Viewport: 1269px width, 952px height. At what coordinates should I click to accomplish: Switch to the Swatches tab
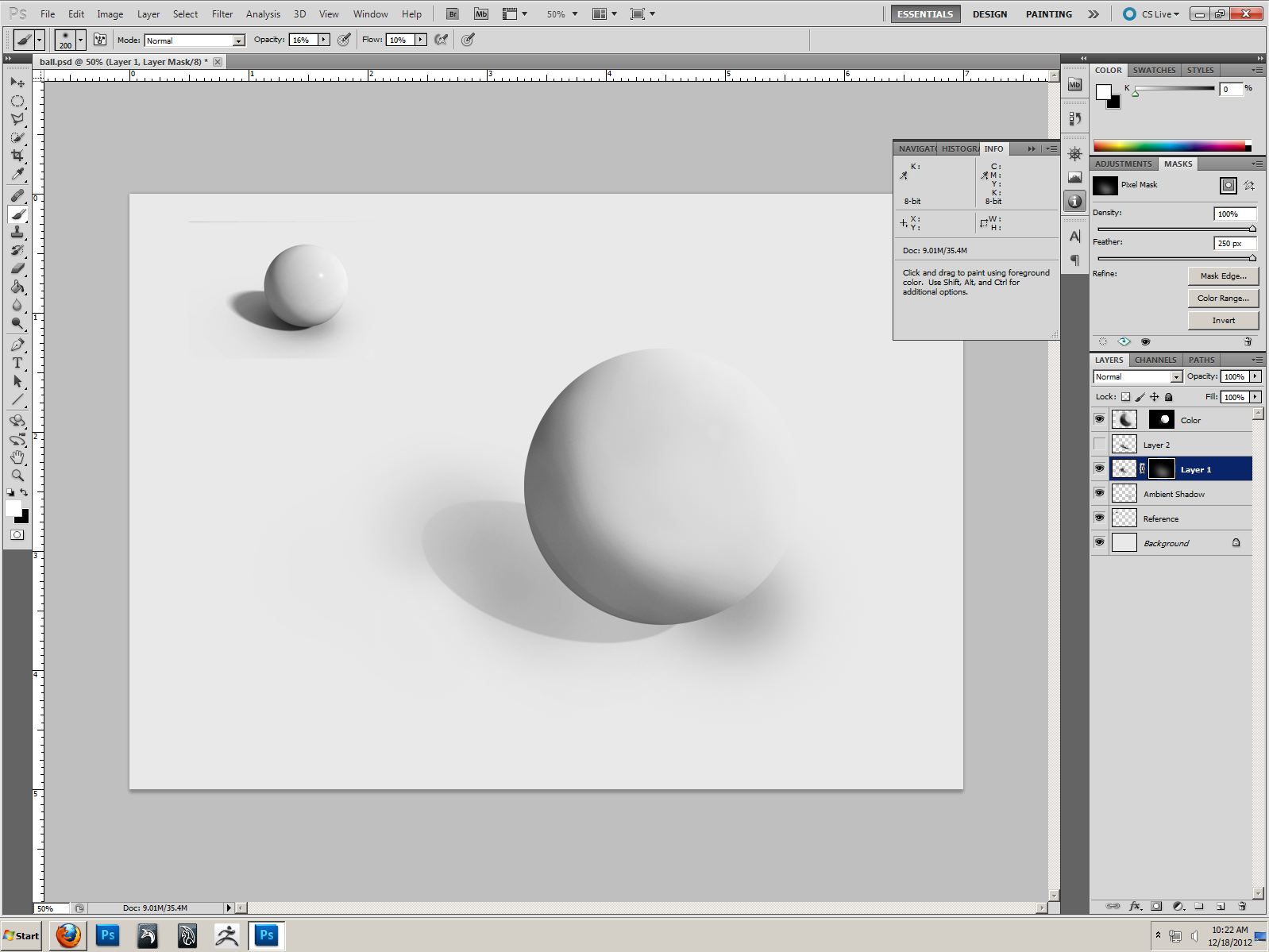point(1154,71)
